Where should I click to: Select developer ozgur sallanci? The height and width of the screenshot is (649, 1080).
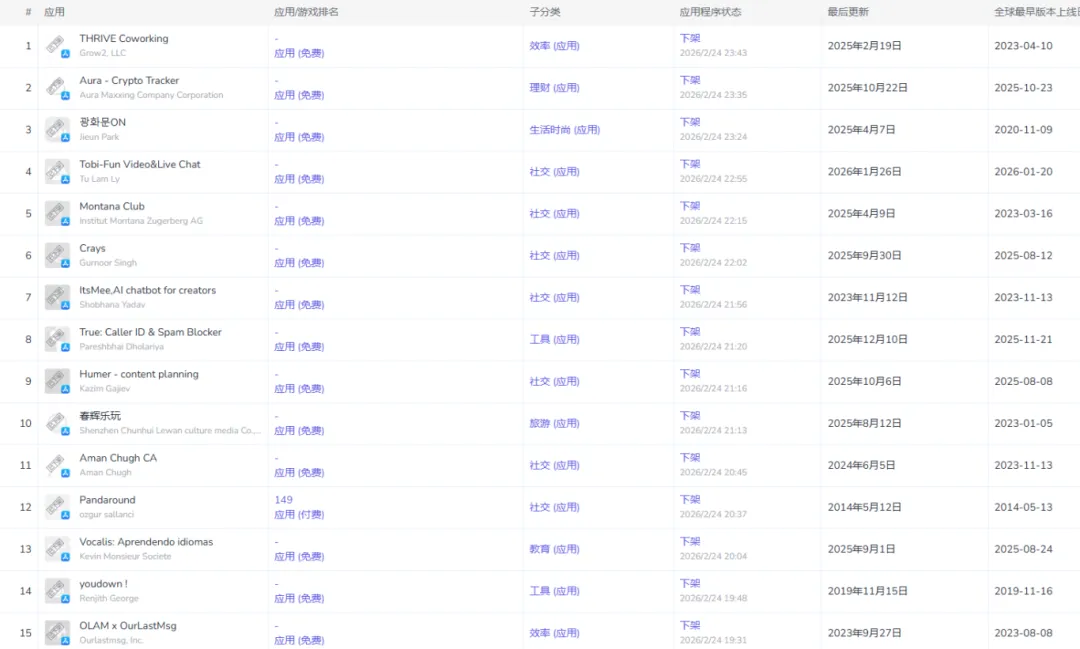pyautogui.click(x=107, y=515)
